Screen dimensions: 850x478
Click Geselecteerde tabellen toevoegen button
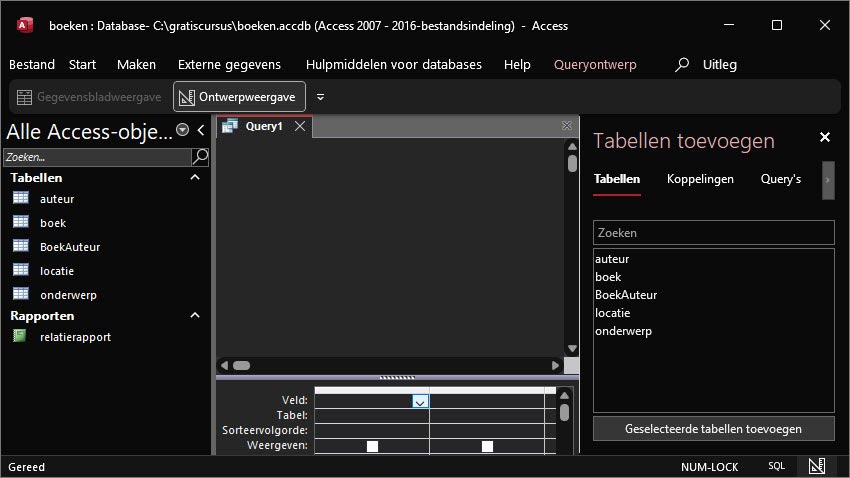click(713, 429)
